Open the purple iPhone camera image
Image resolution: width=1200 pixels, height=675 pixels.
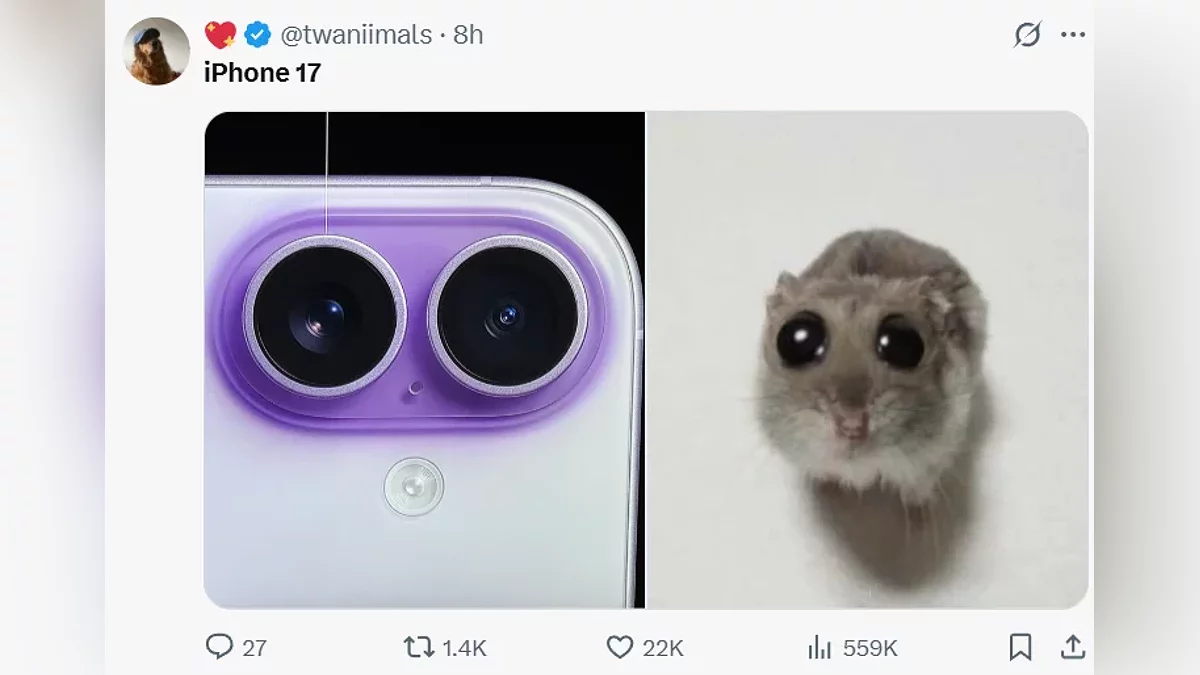(x=424, y=360)
